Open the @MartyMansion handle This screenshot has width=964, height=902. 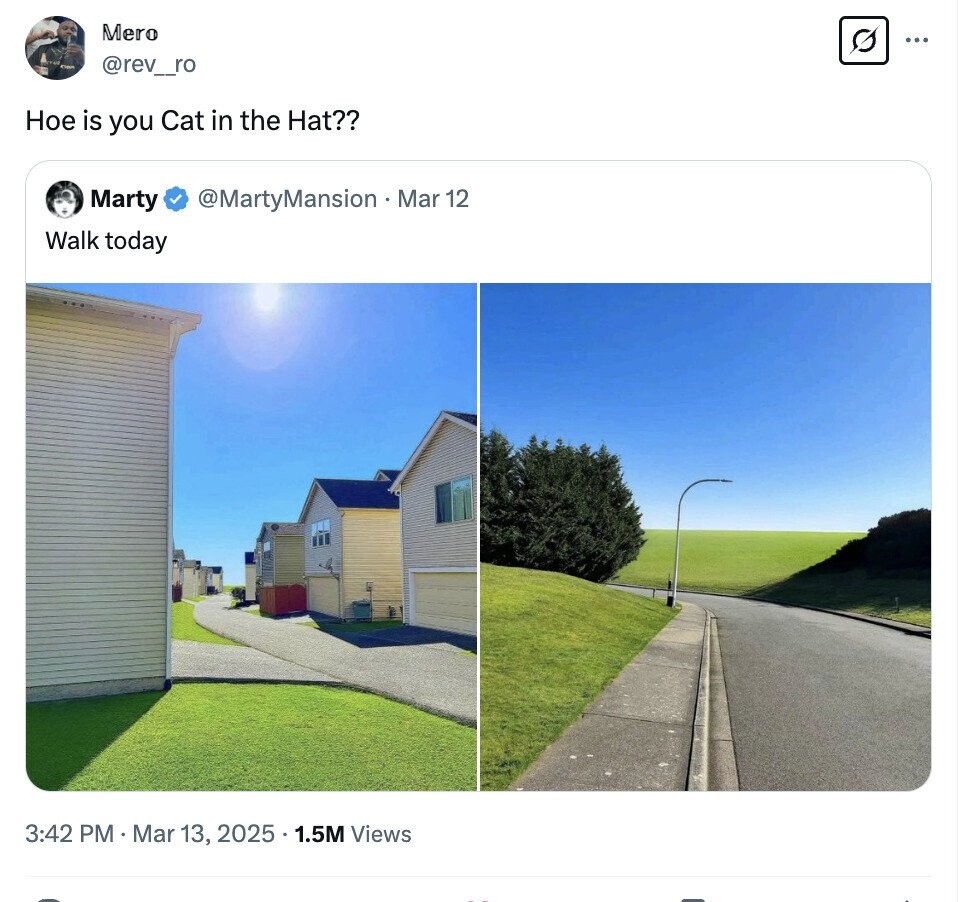287,199
